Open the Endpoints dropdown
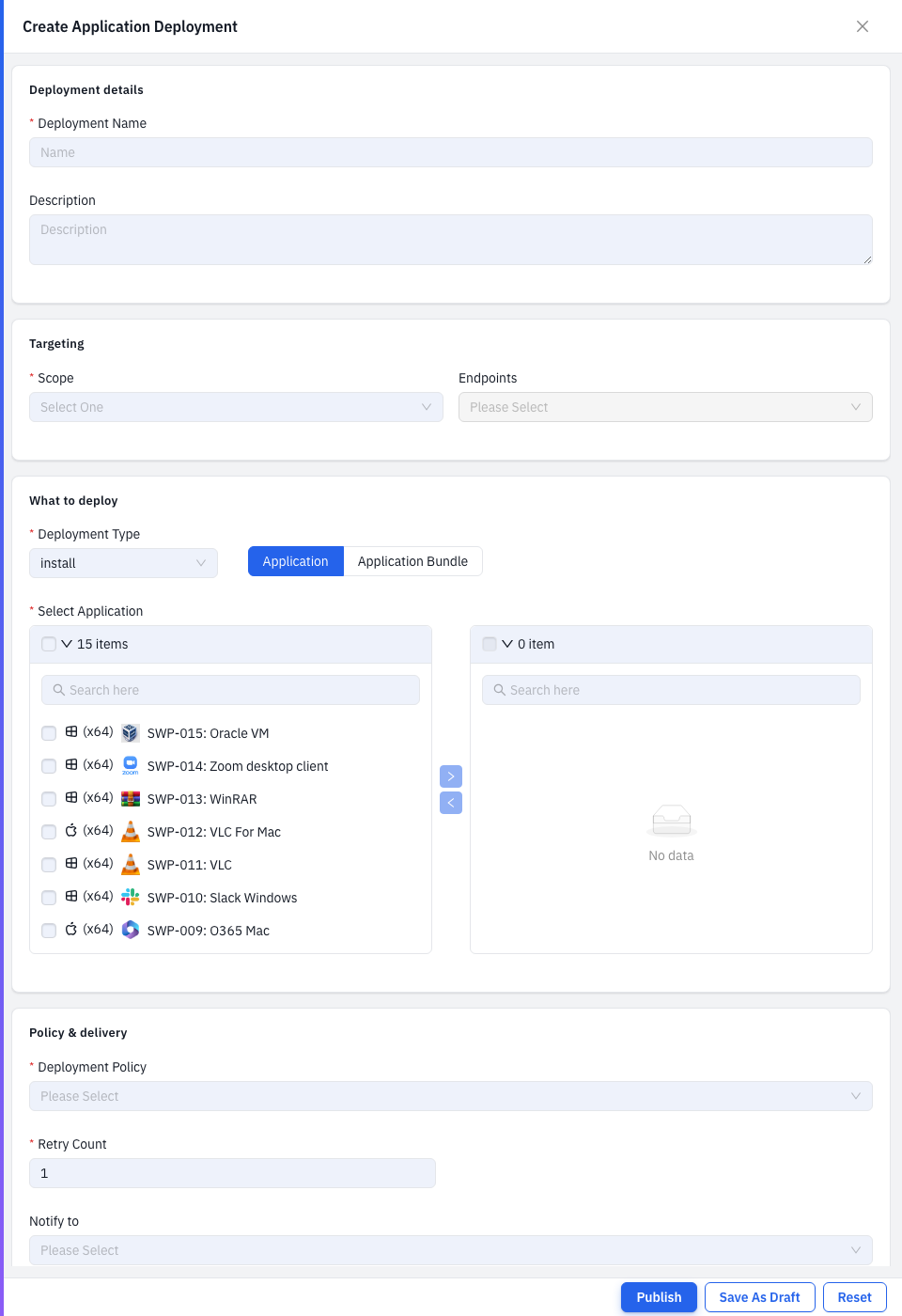The image size is (902, 1316). [x=665, y=407]
